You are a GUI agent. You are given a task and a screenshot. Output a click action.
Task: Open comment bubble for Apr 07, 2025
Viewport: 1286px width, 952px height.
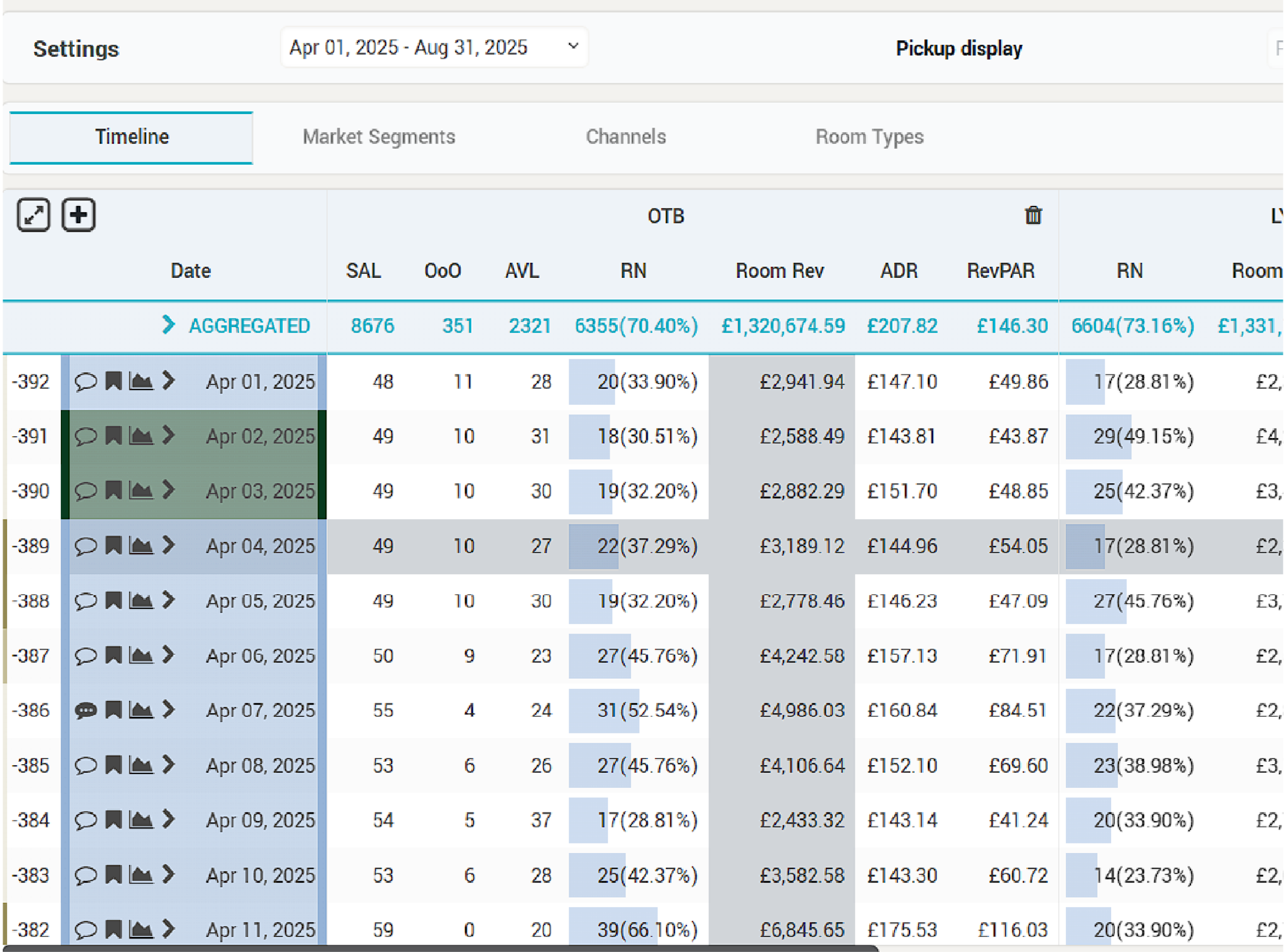(86, 710)
